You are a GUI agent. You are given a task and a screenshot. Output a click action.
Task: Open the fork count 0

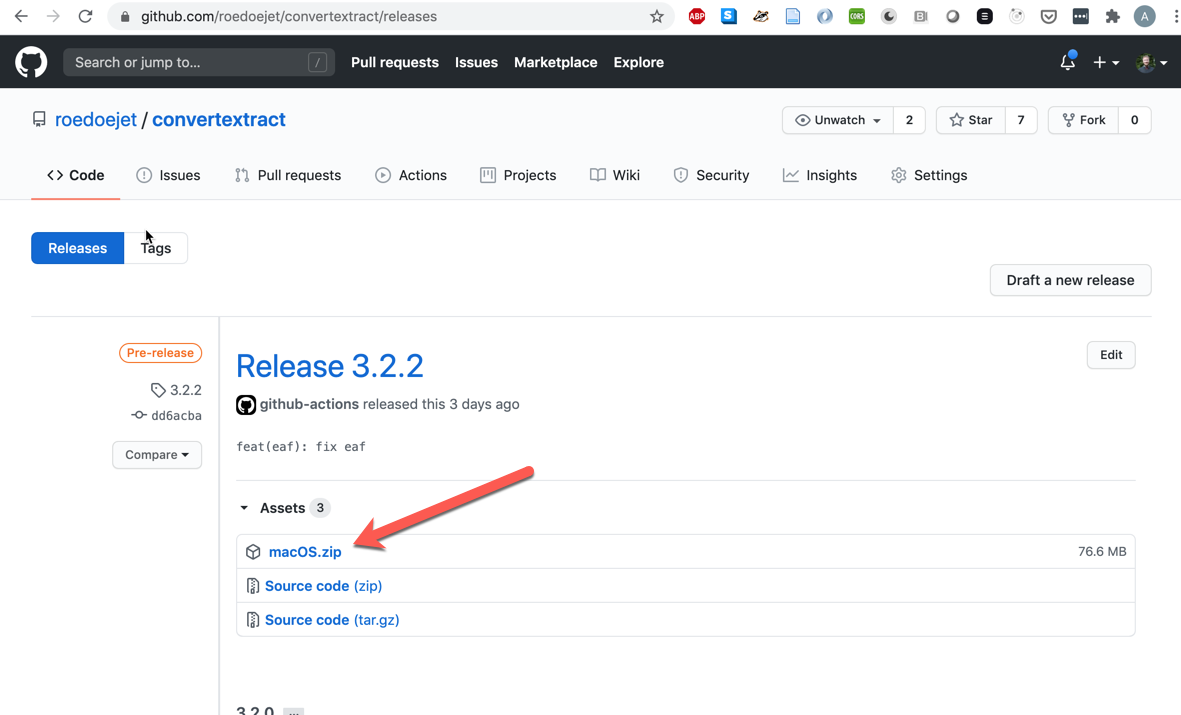pos(1134,120)
